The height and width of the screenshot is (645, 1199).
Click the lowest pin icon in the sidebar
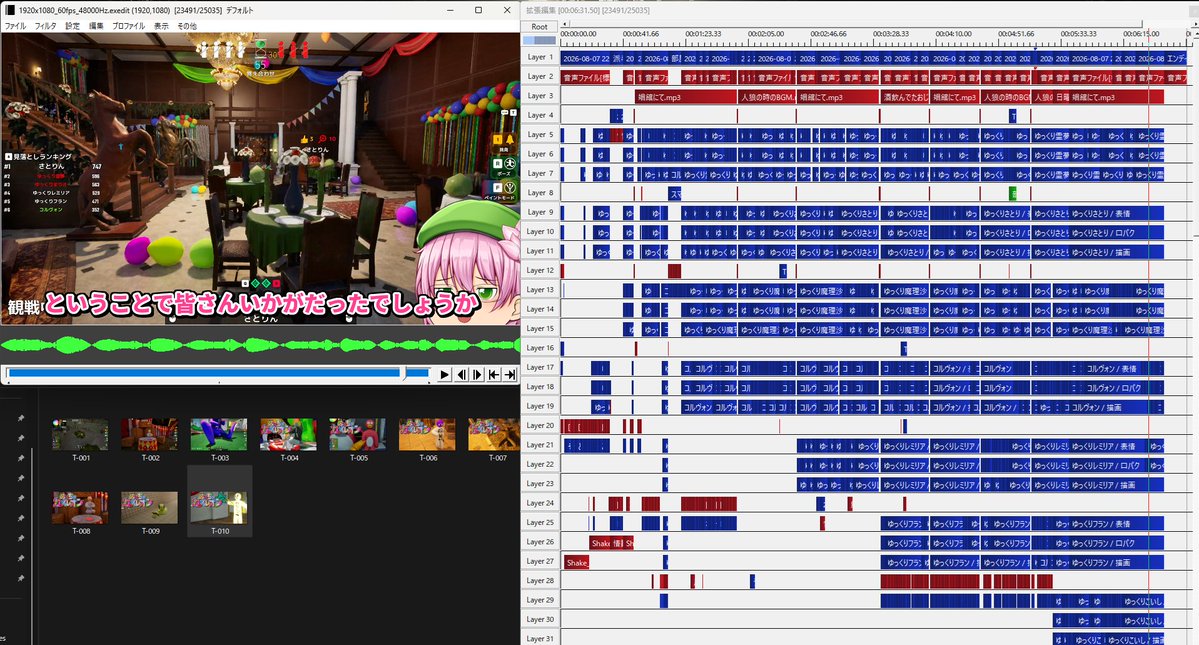(x=21, y=579)
